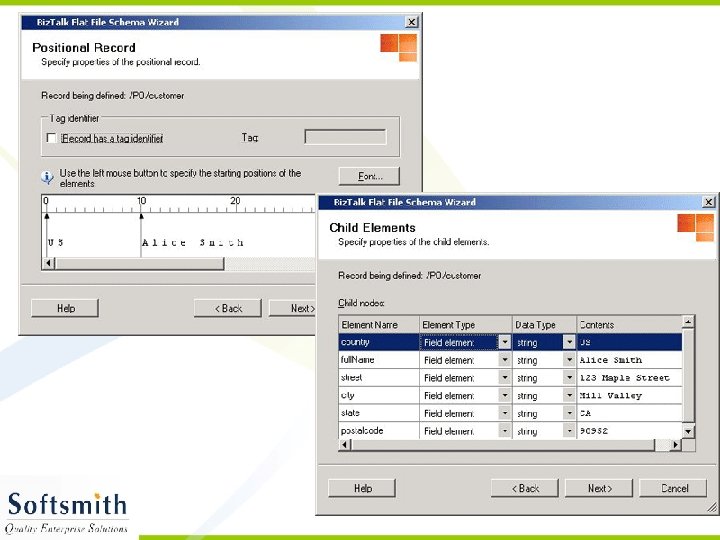Open Data Type dropdown for city row
This screenshot has height=540, width=720.
[x=569, y=395]
